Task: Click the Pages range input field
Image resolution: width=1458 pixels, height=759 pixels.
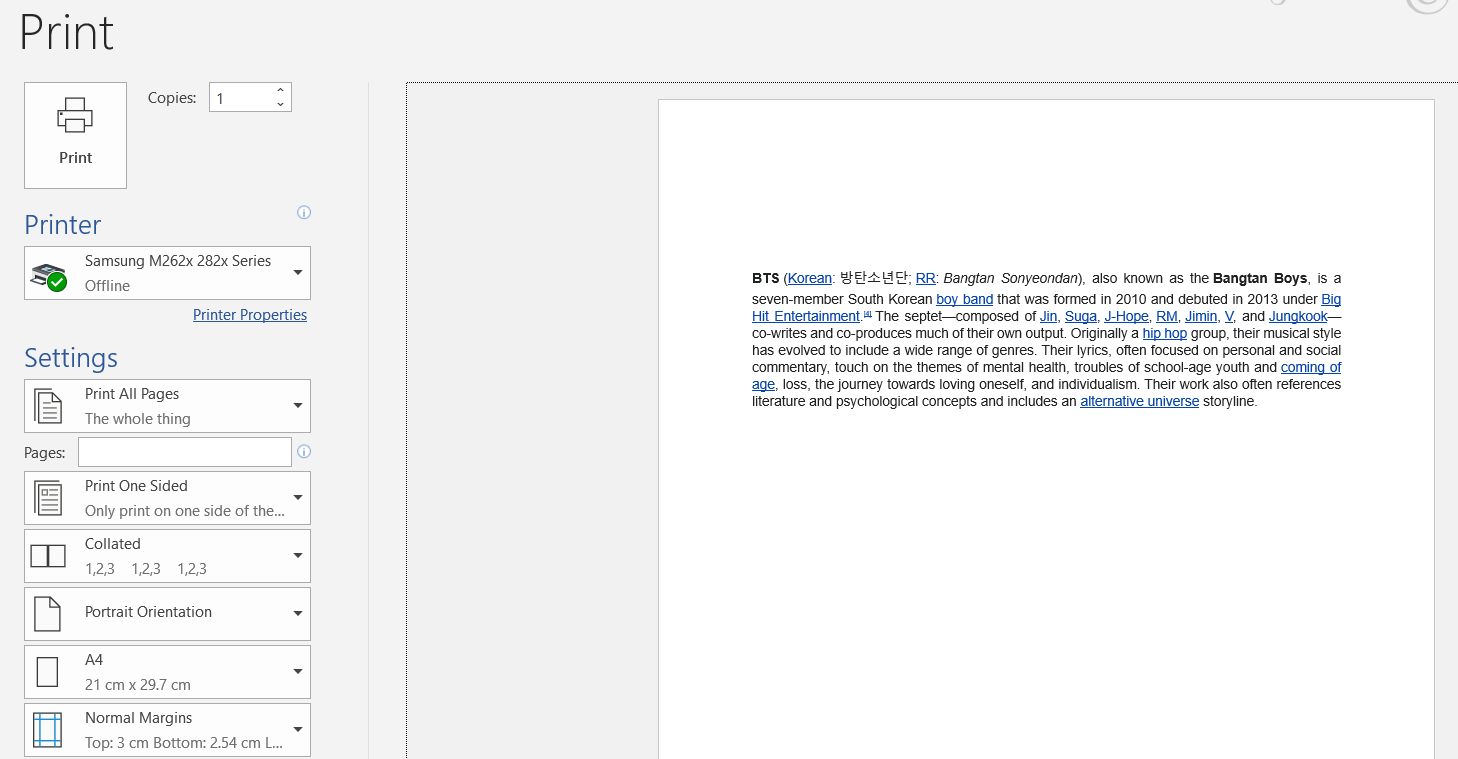Action: (185, 452)
